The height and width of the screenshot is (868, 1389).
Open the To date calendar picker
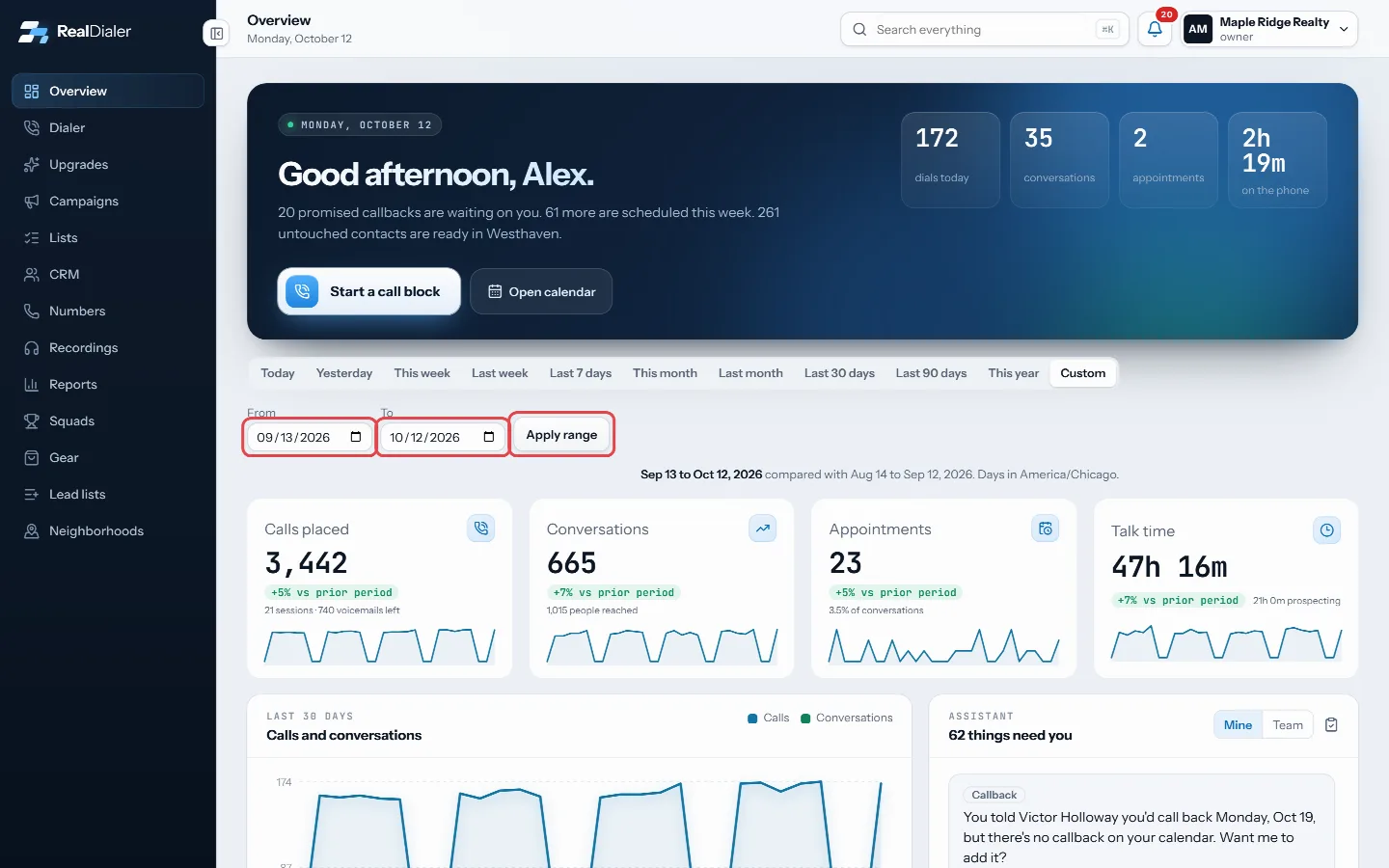[489, 437]
